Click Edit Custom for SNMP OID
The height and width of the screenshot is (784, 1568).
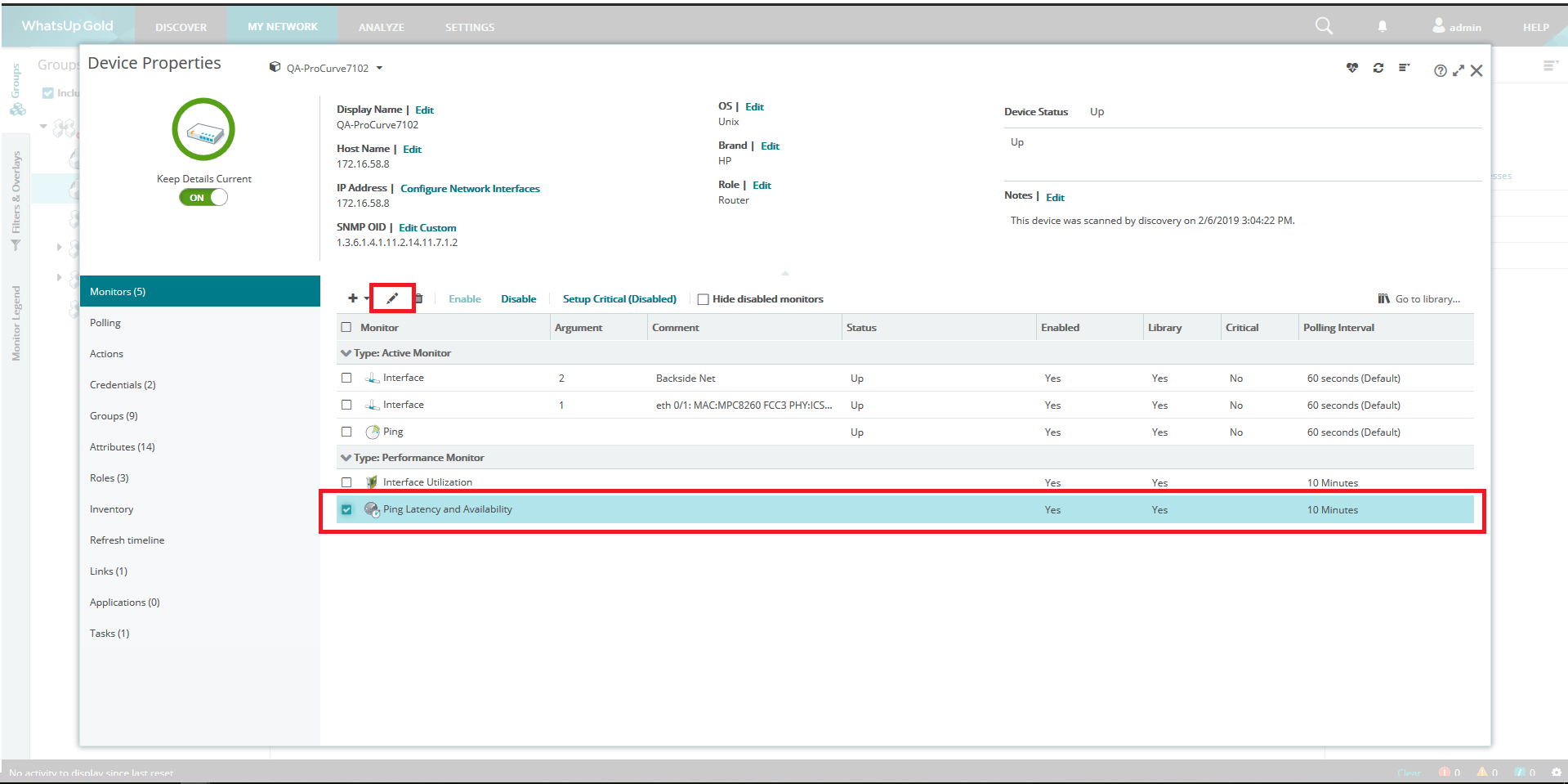[x=427, y=228]
